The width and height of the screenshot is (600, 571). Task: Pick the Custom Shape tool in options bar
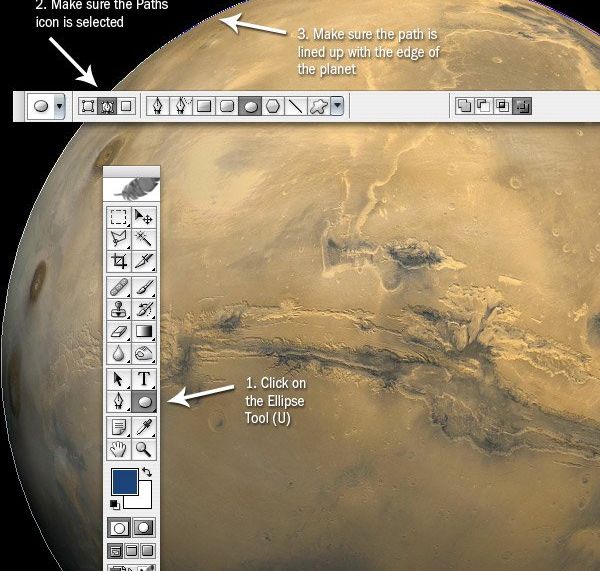[319, 106]
